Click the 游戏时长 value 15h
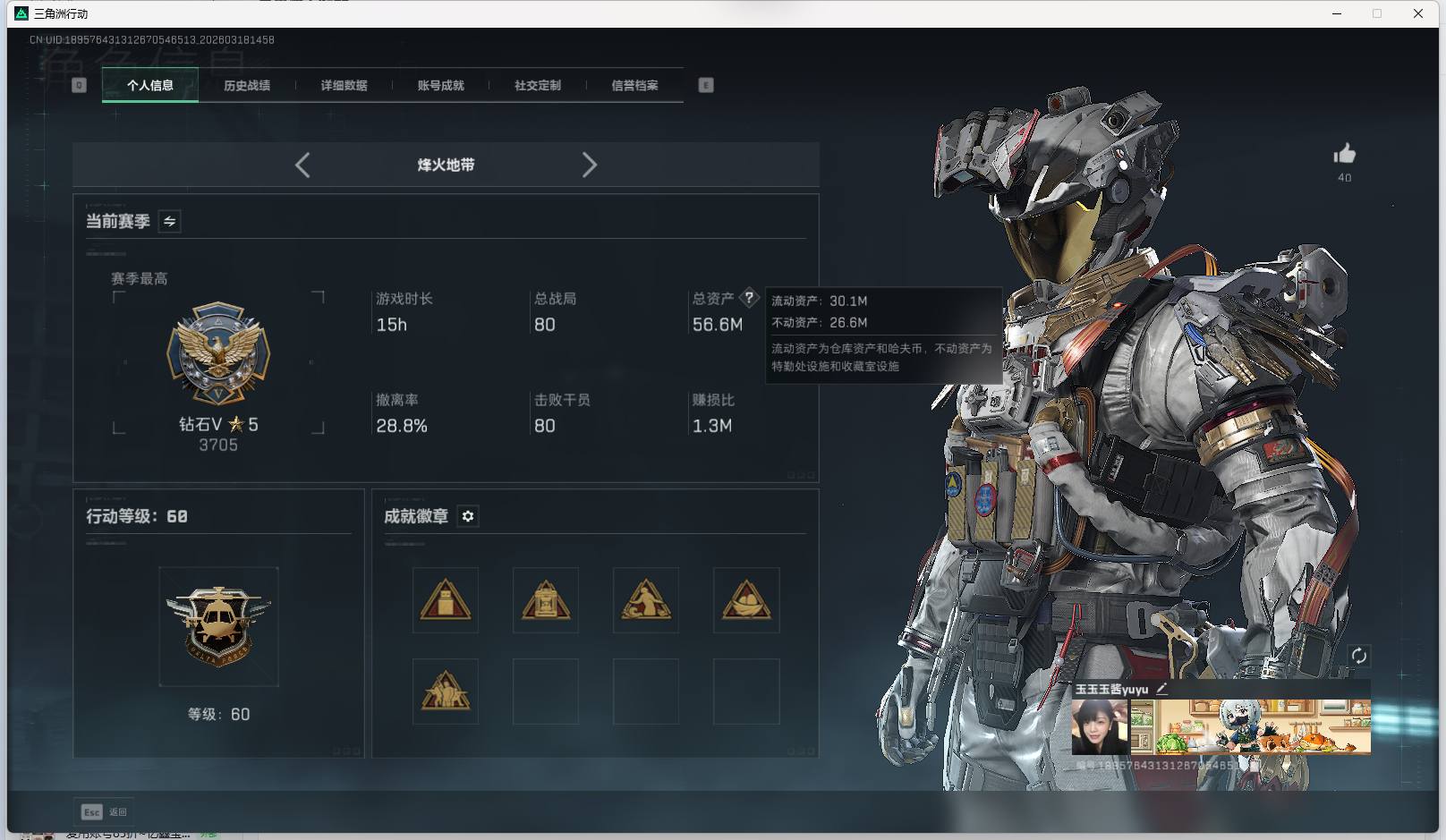Screen dimensions: 1446x840 coord(392,325)
